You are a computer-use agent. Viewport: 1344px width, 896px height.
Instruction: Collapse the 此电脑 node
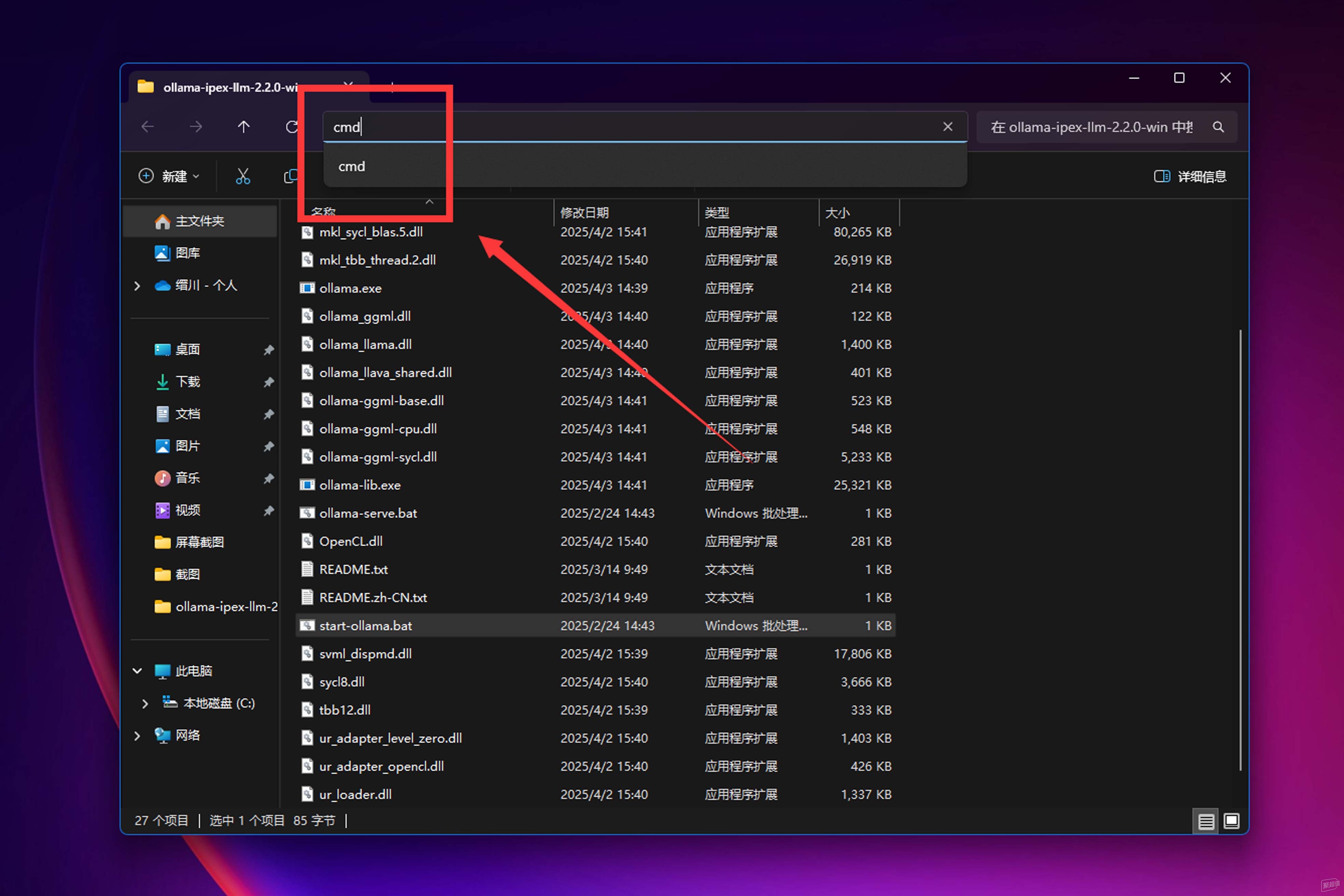point(137,670)
